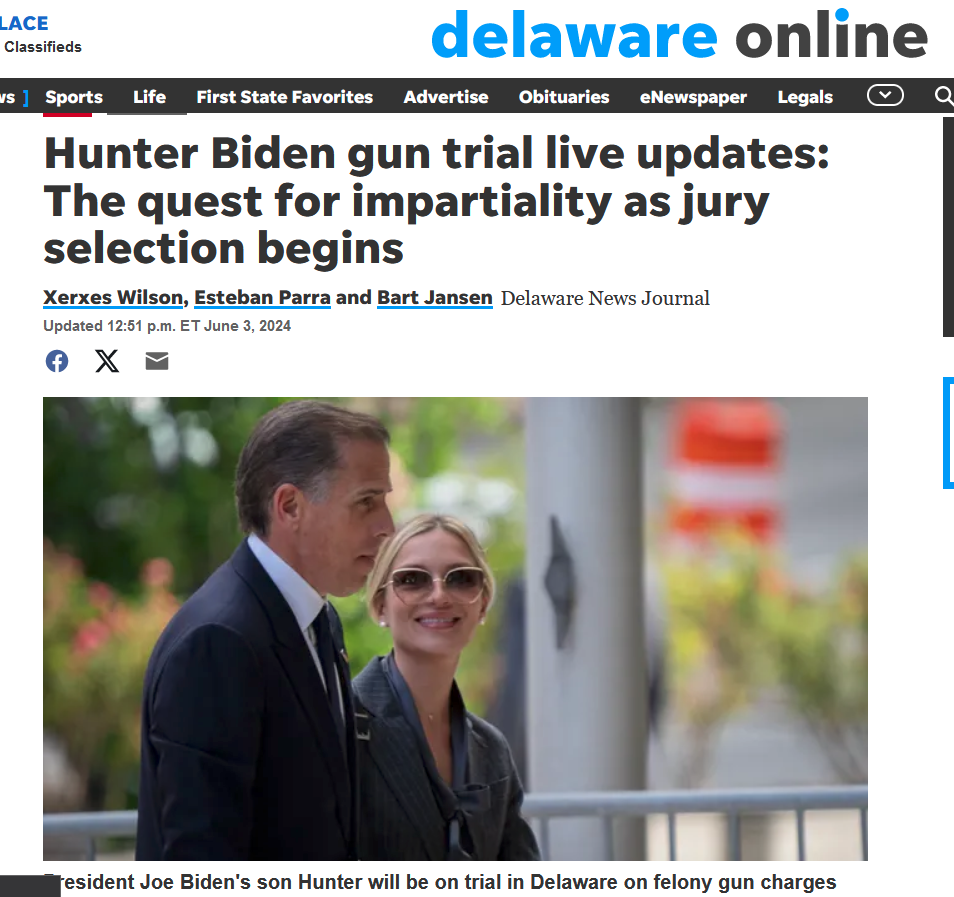This screenshot has height=897, width=954.
Task: View author Bart Jansen's profile
Action: point(435,298)
